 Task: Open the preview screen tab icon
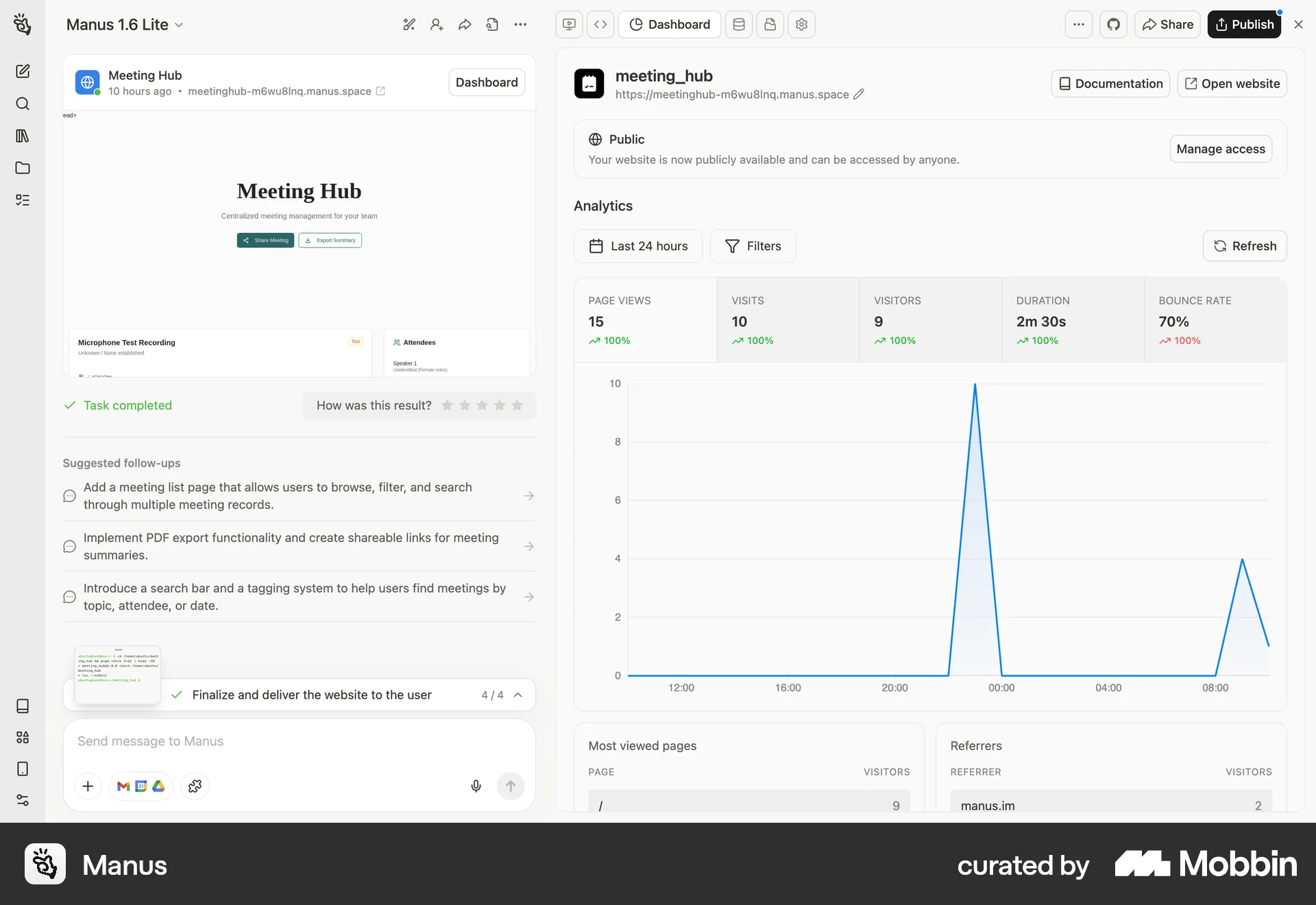(569, 25)
